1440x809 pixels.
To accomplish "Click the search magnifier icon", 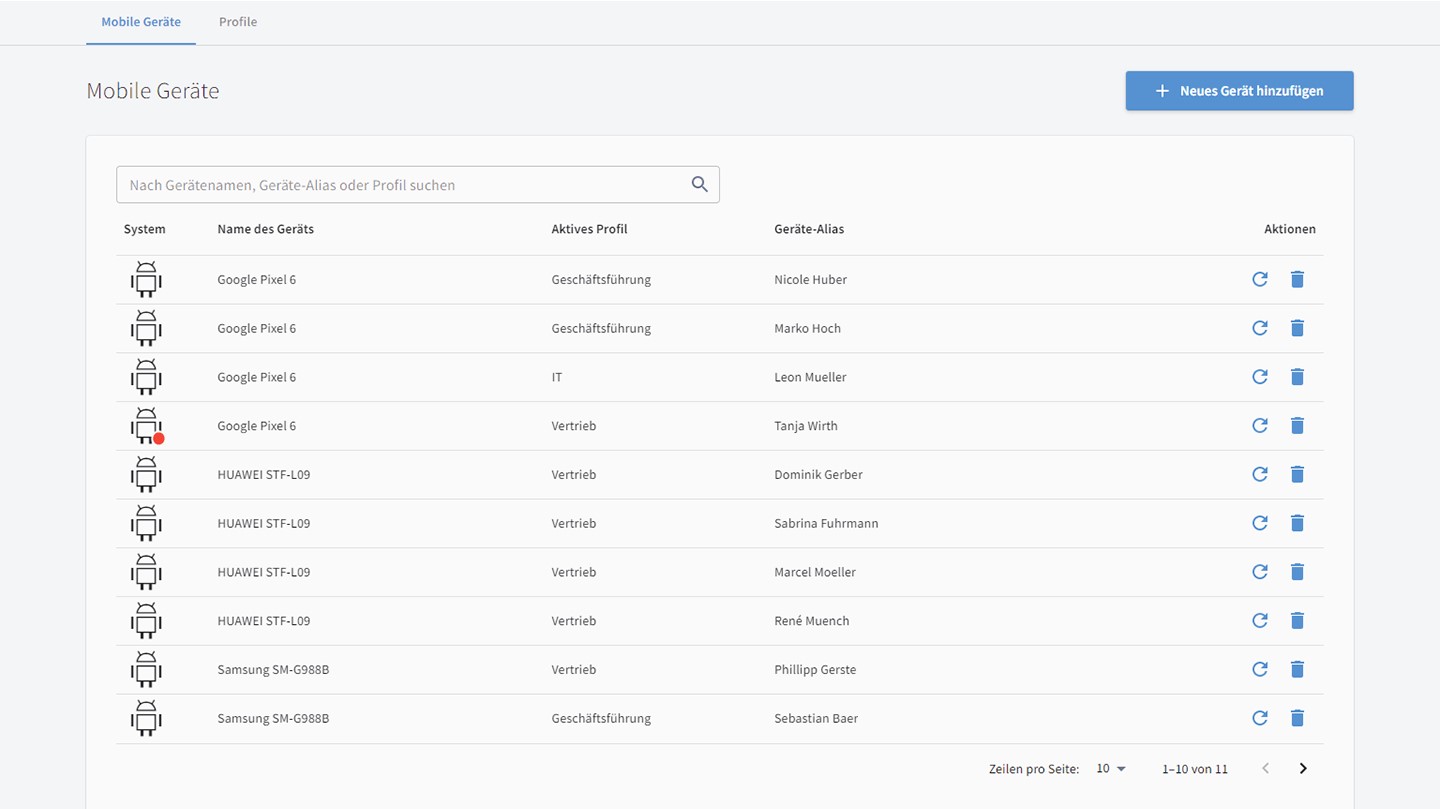I will click(x=699, y=184).
